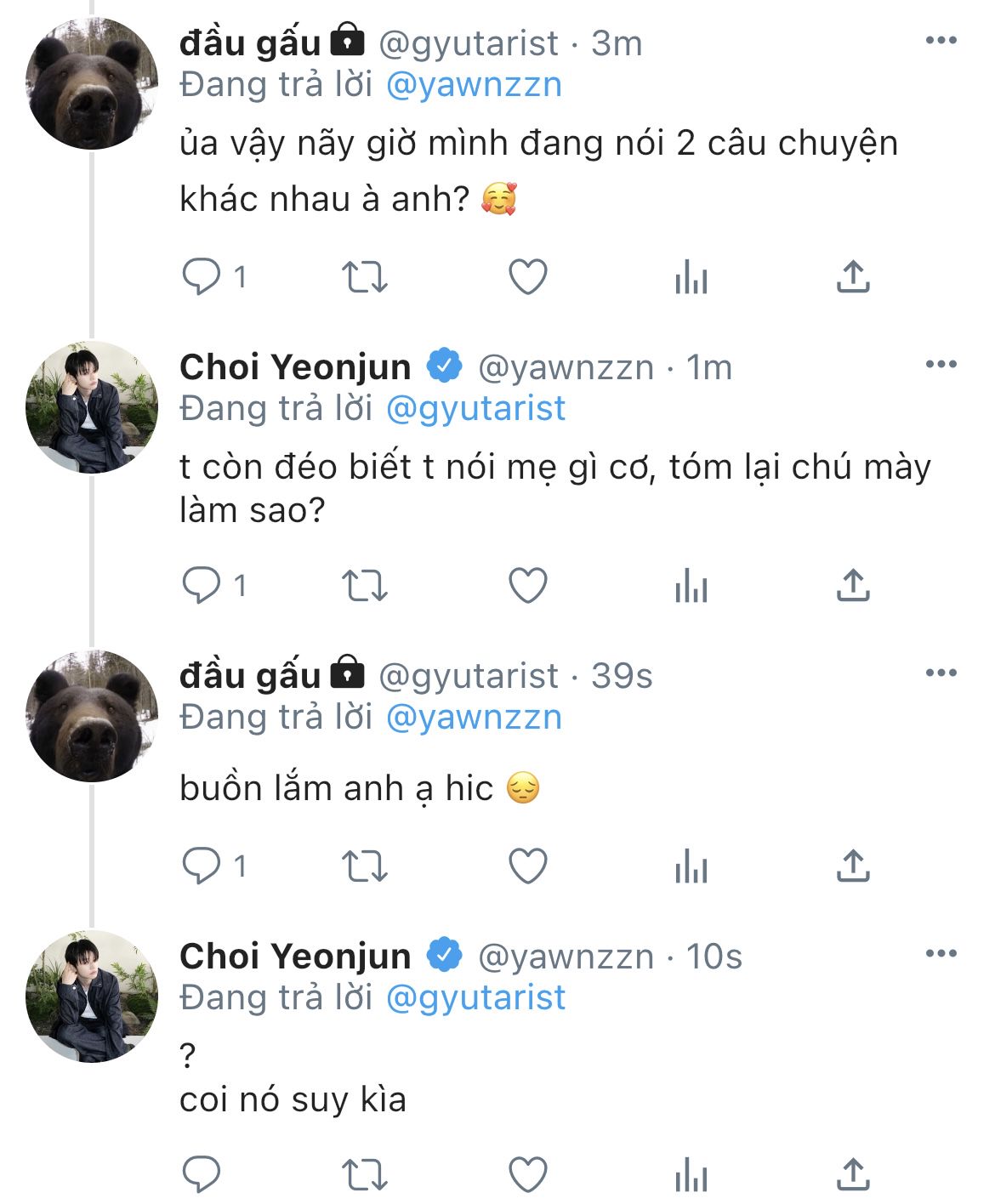995x1204 pixels.
Task: Open the Choi Yeonjun display name on the 1m tweet
Action: point(295,367)
